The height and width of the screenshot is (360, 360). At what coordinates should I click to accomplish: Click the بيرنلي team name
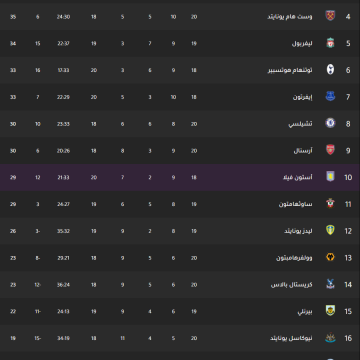(x=305, y=312)
